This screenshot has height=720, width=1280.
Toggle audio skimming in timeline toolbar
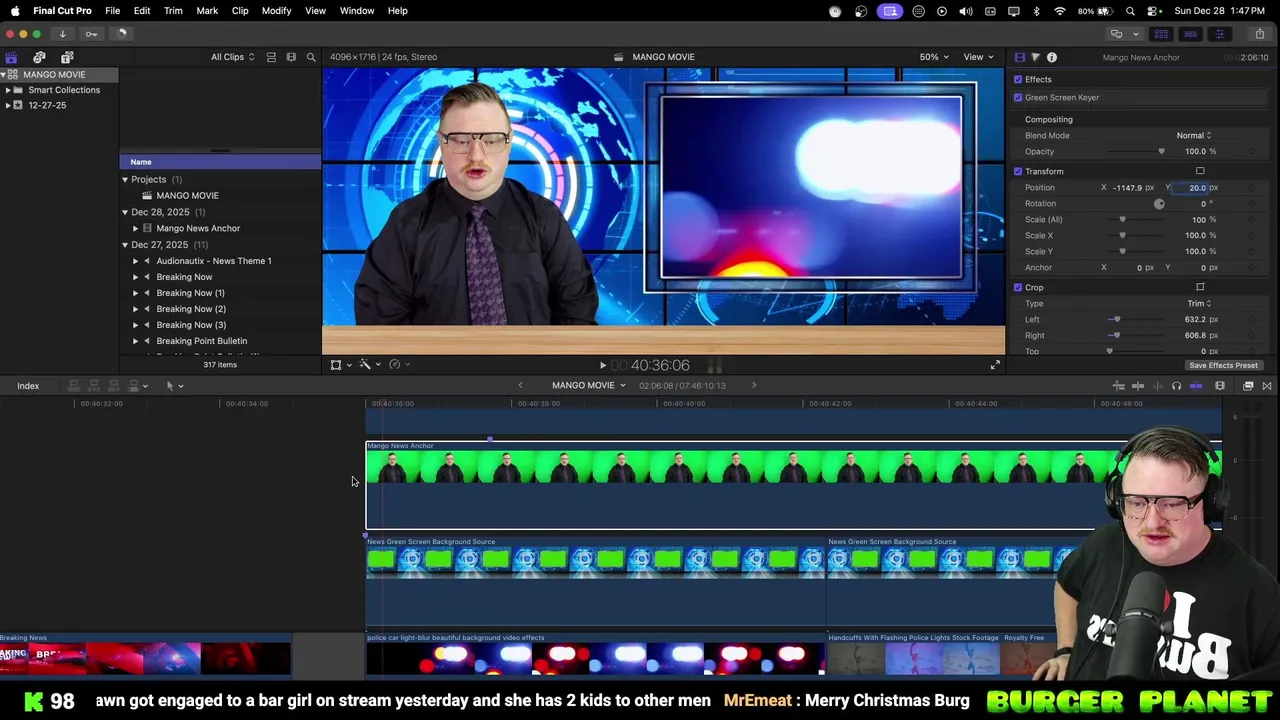pyautogui.click(x=1157, y=386)
